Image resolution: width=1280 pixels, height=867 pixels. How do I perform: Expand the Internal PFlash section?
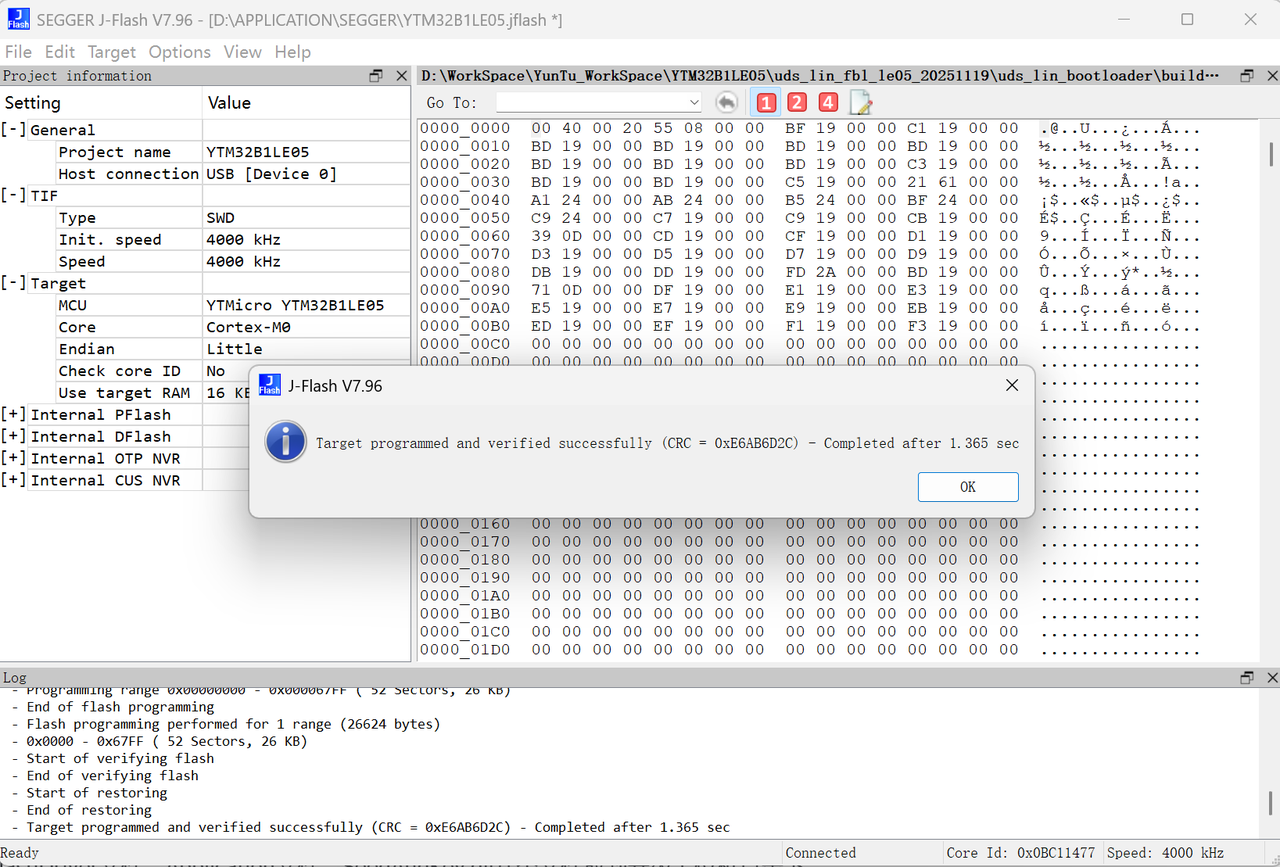coord(14,415)
